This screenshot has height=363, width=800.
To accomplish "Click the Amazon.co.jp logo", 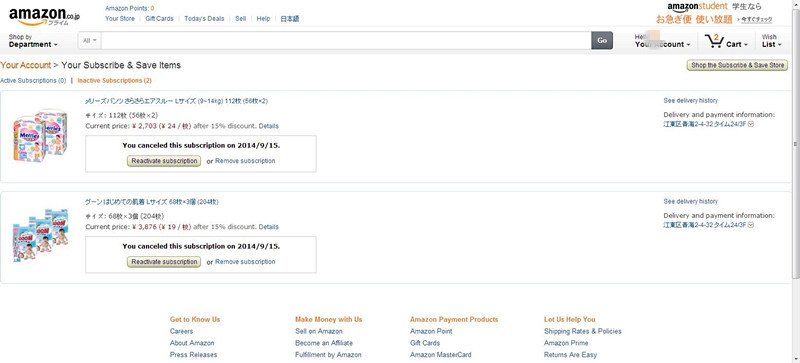I will click(44, 15).
